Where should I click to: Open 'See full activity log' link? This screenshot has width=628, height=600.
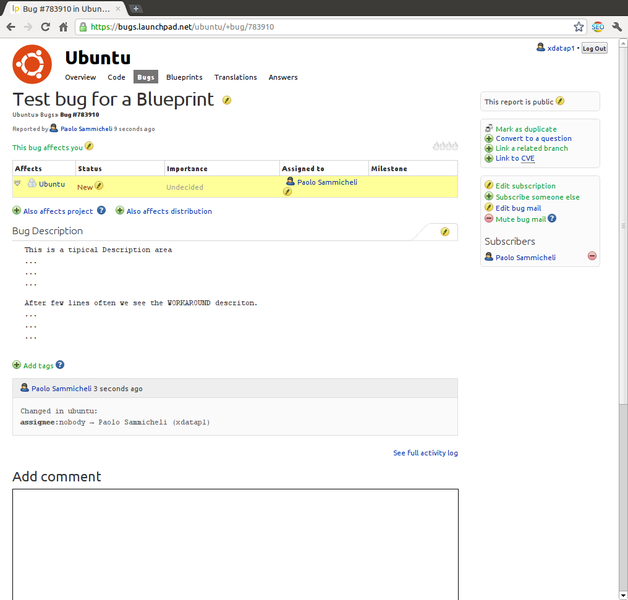point(425,453)
